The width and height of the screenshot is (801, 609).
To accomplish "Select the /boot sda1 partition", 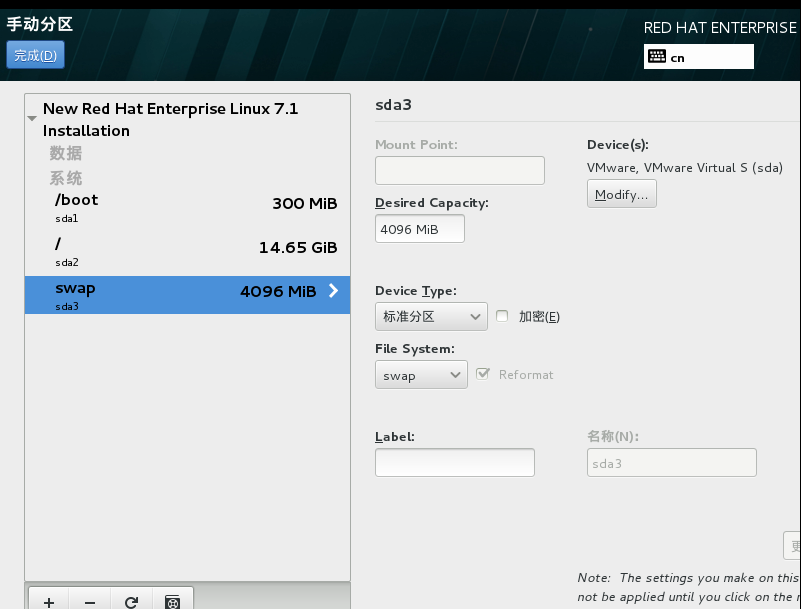I will click(187, 207).
